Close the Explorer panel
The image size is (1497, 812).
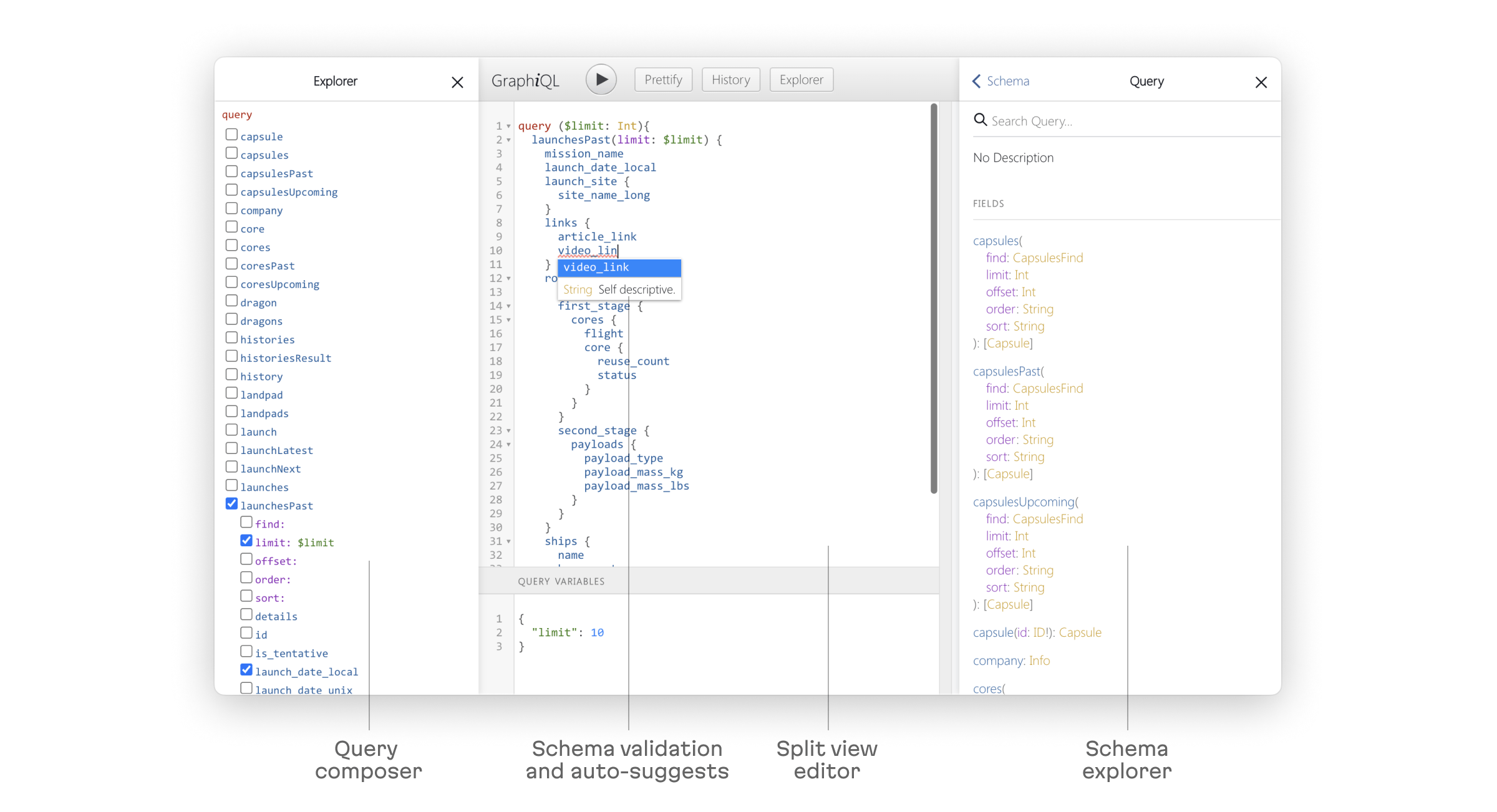pyautogui.click(x=457, y=82)
